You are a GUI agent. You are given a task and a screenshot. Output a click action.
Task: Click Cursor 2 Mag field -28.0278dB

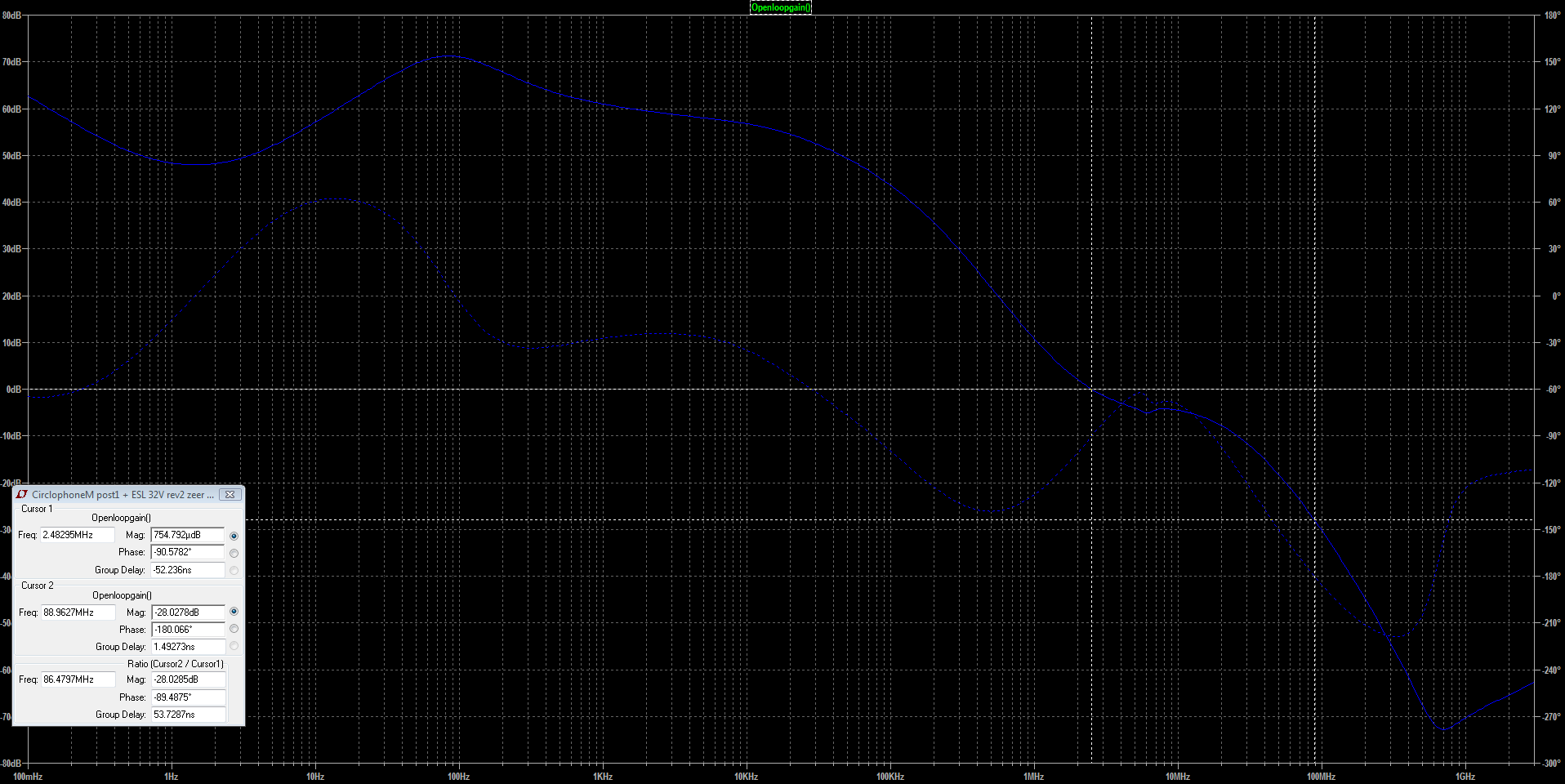(188, 612)
